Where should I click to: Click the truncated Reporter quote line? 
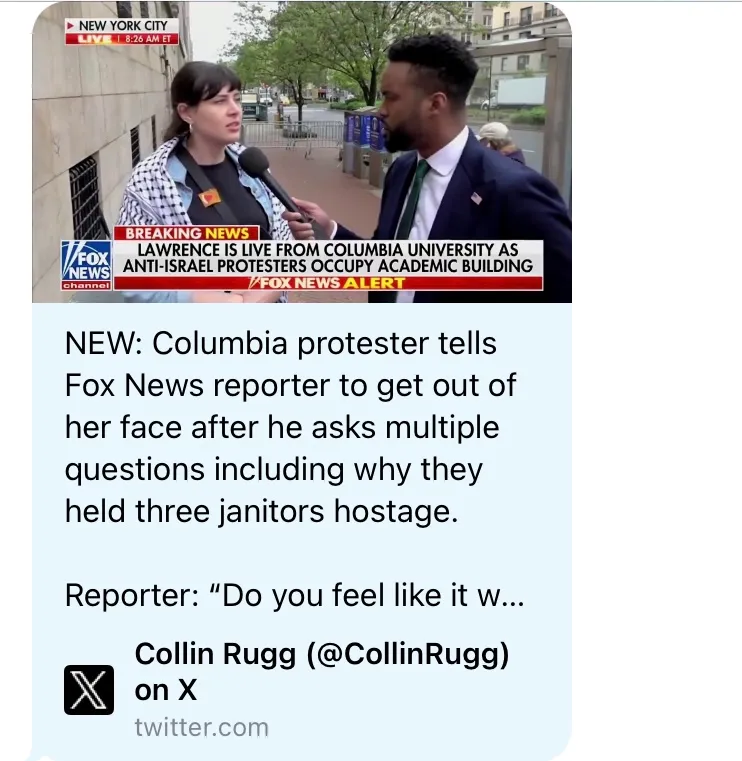click(294, 596)
